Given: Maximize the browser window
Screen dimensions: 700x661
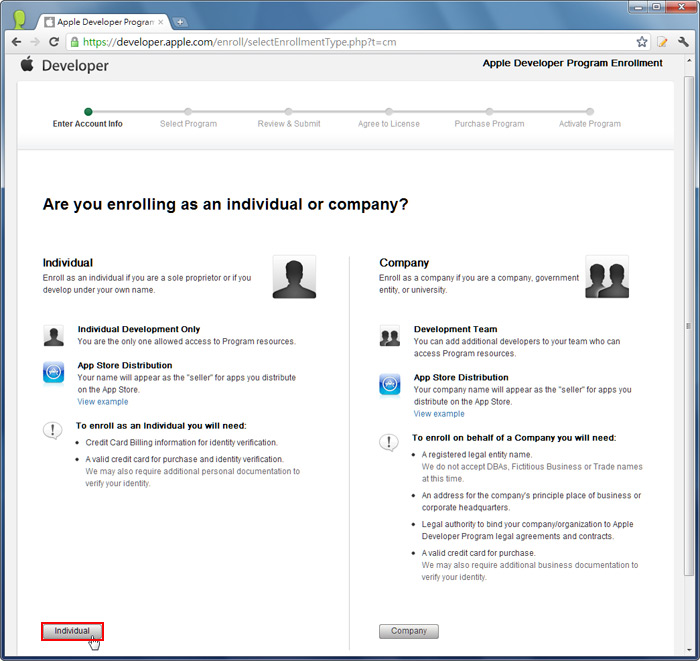Looking at the screenshot, I should coord(657,7).
